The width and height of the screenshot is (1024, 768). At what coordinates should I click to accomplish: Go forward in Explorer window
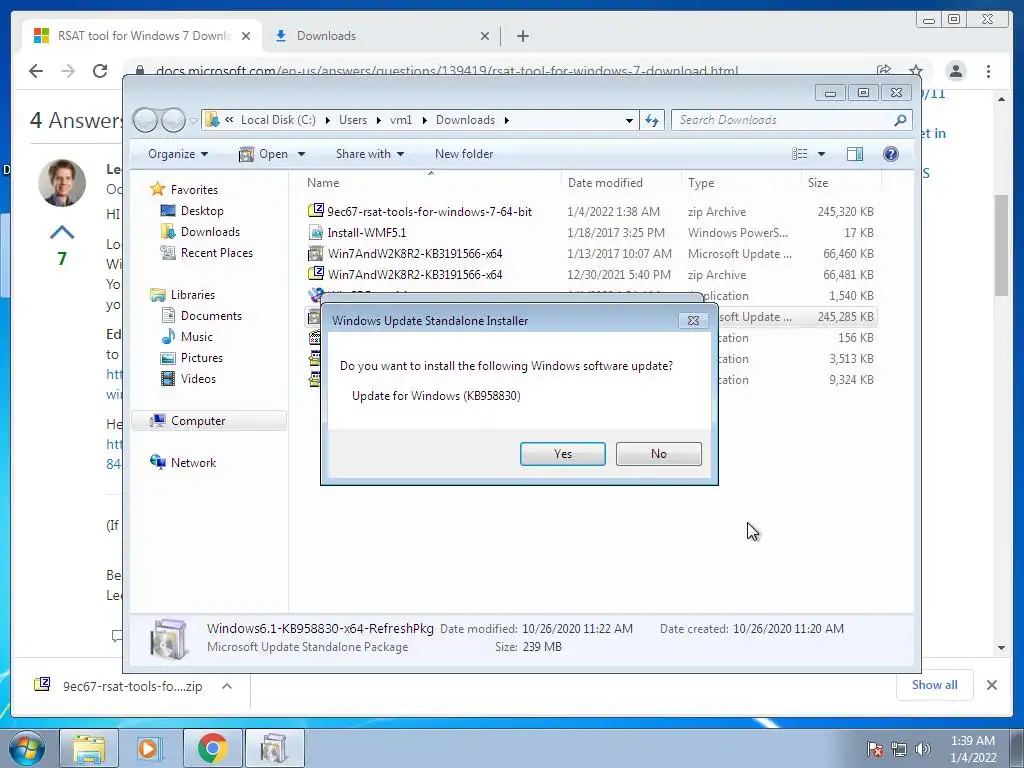(173, 120)
